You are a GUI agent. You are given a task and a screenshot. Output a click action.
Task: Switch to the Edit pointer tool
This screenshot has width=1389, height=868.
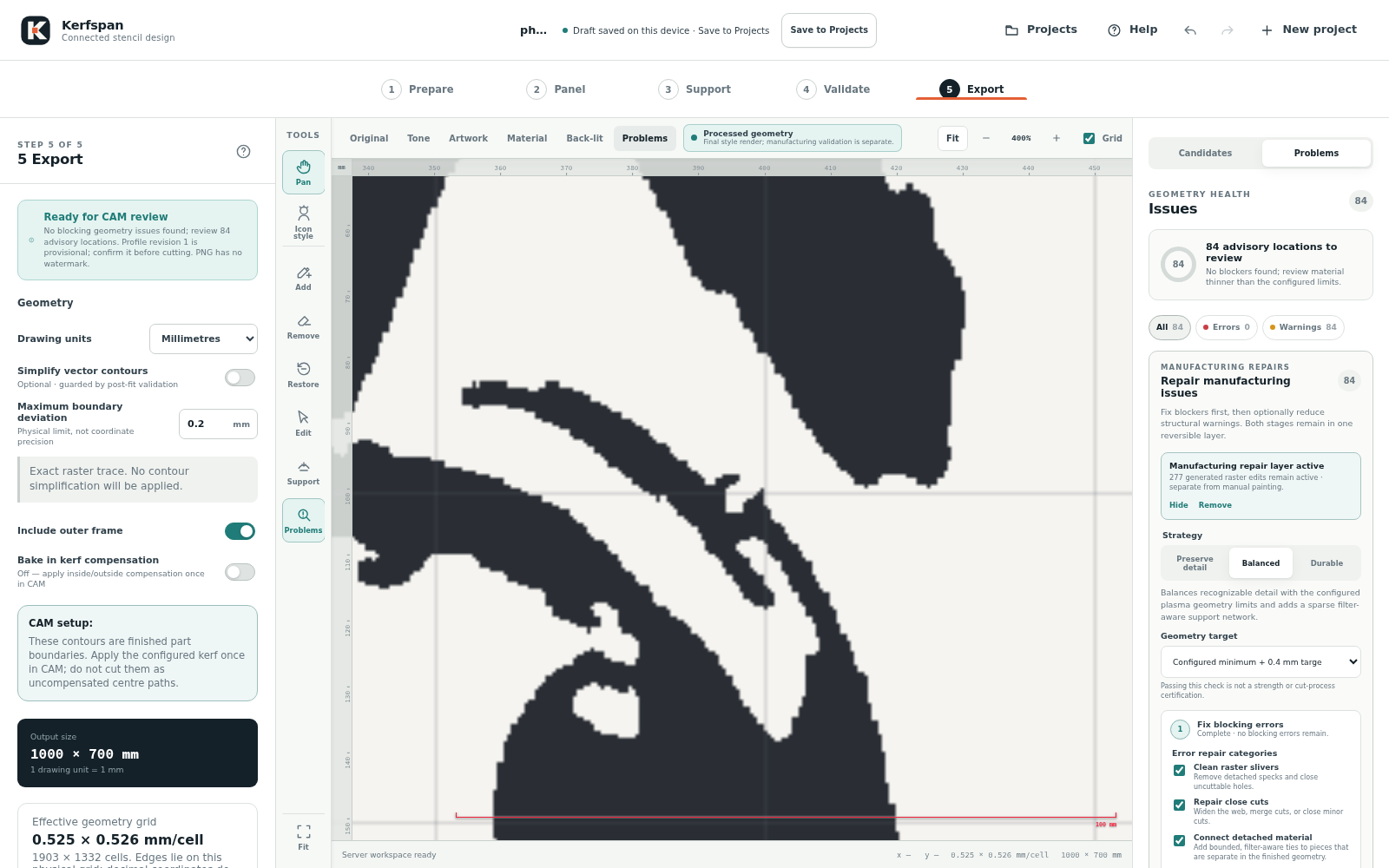(303, 424)
